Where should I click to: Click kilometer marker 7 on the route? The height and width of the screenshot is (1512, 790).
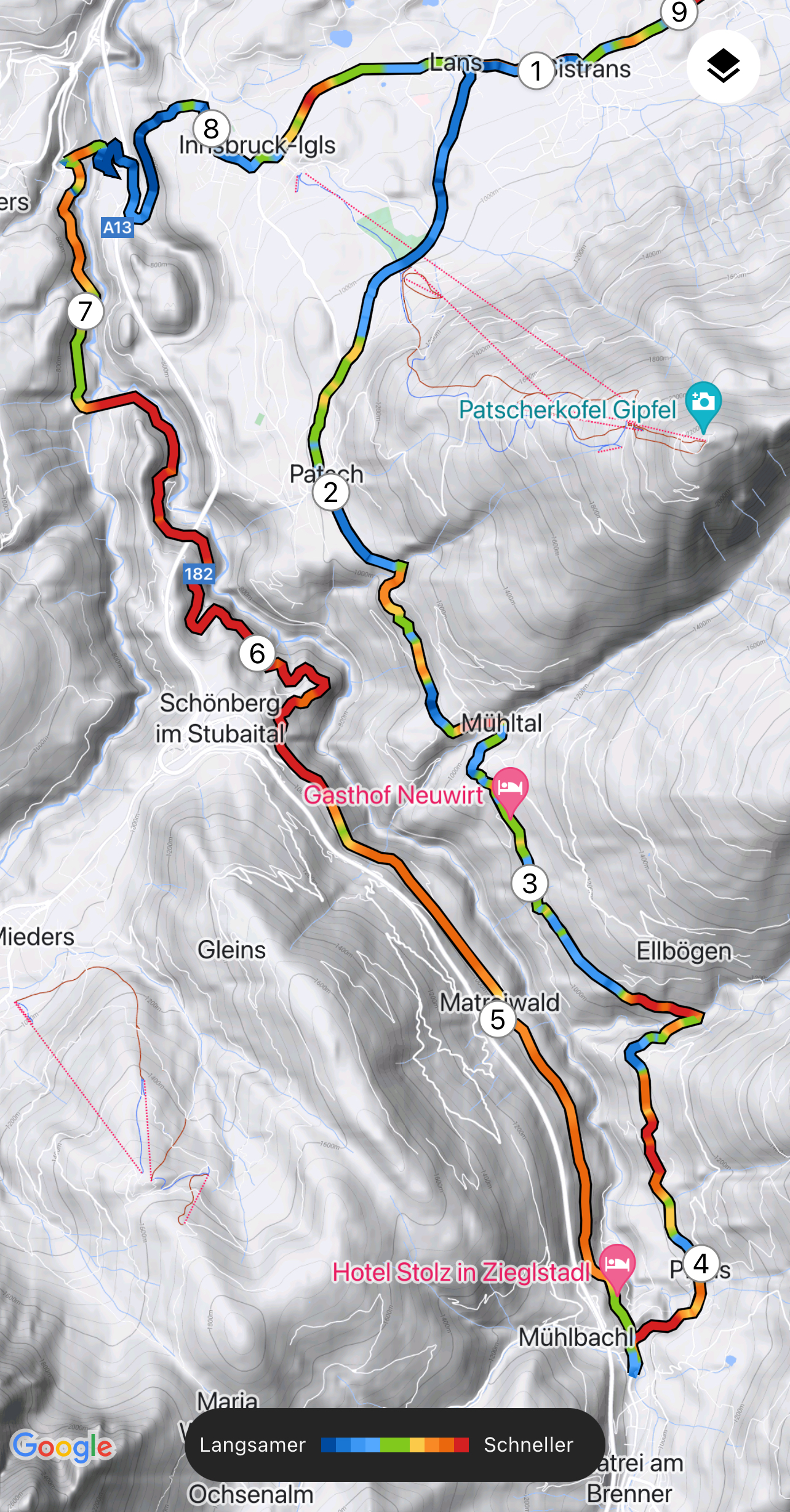pos(86,311)
